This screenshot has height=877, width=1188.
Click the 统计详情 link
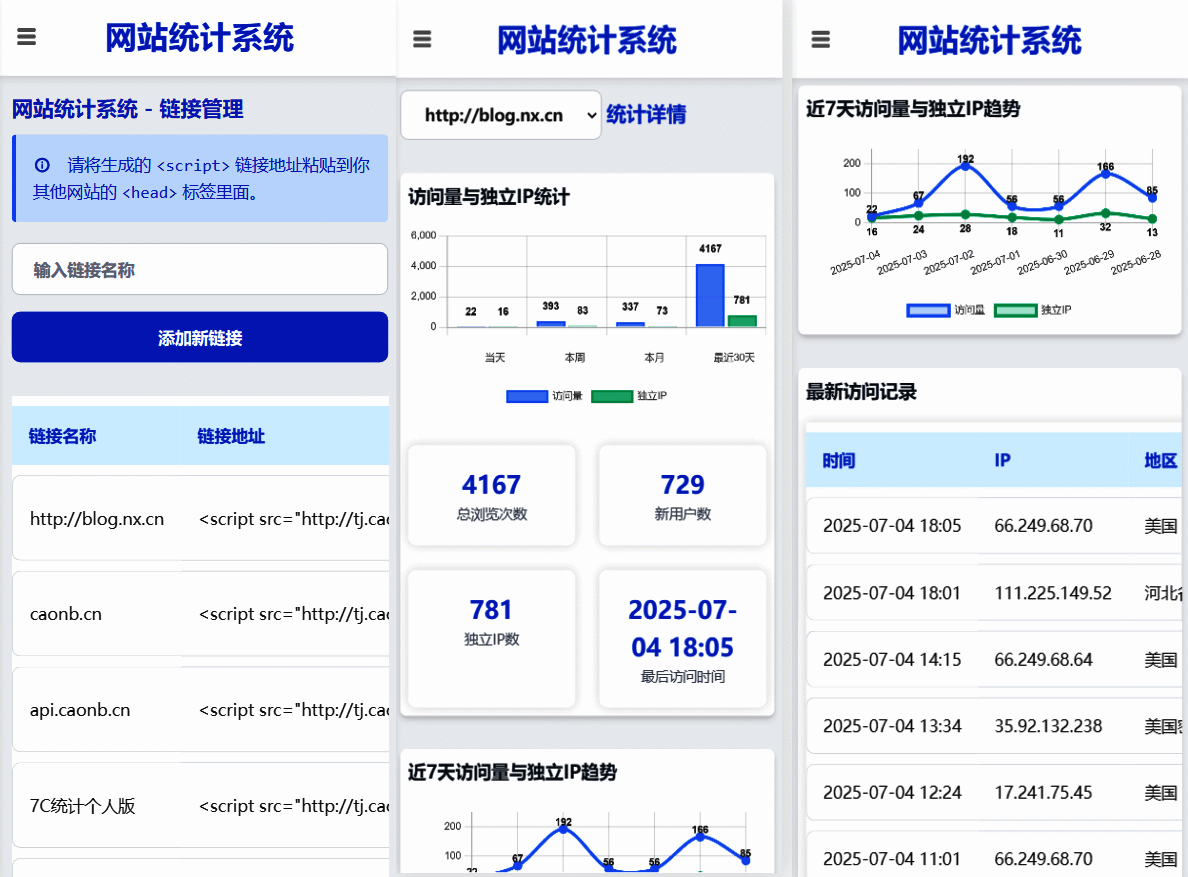tap(644, 115)
